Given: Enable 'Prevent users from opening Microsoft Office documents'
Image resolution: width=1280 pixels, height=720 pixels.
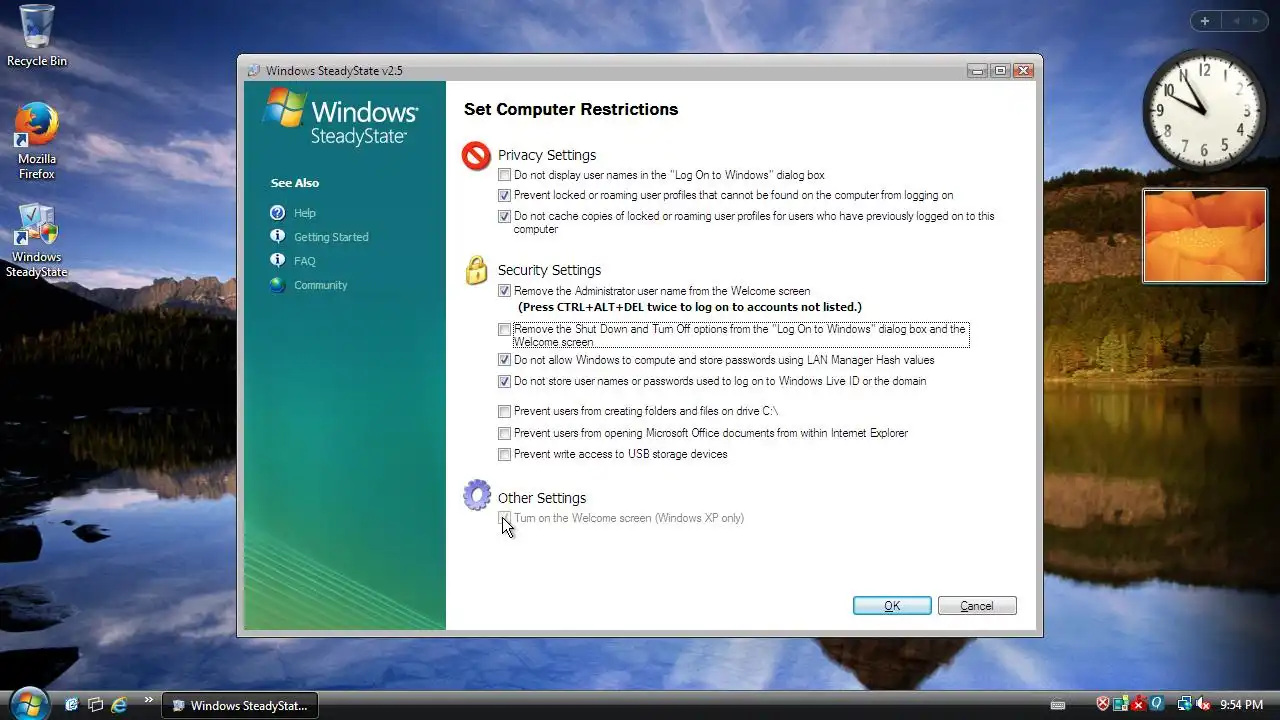Looking at the screenshot, I should (x=505, y=433).
